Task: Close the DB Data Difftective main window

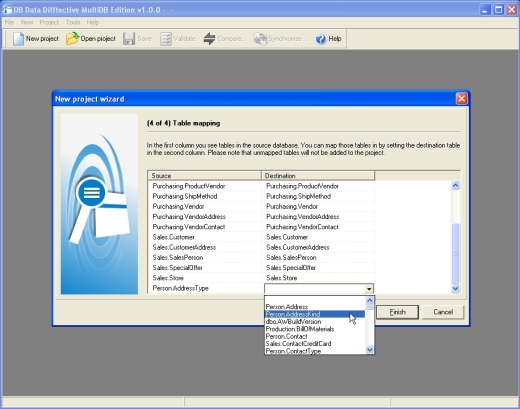Action: click(512, 9)
